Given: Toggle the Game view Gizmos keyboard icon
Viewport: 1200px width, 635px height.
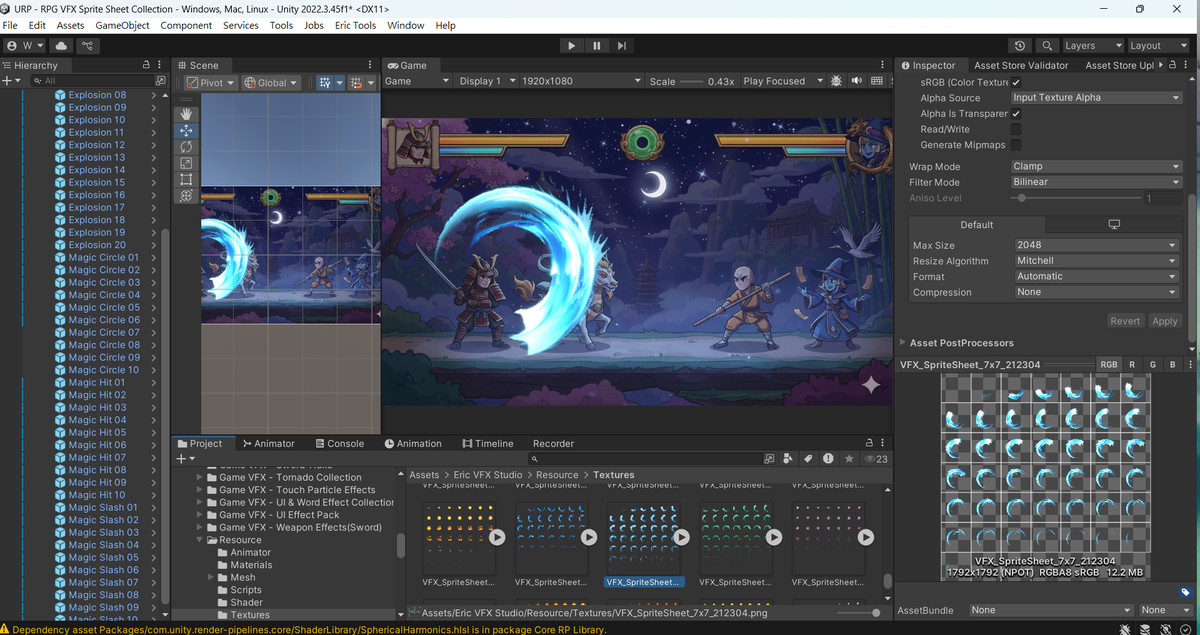Looking at the screenshot, I should coord(877,81).
